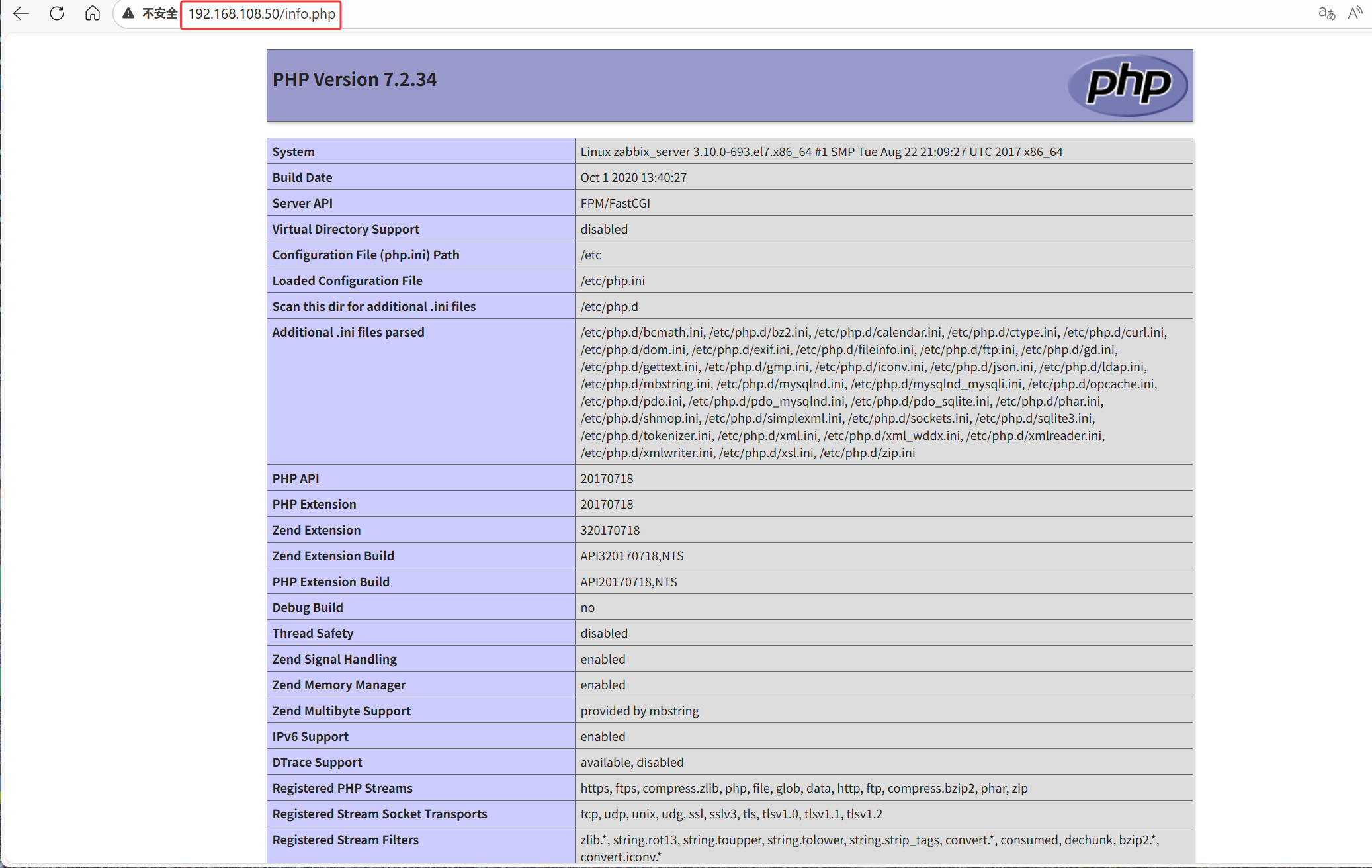Screen dimensions: 1372x868
Task: Select the PHP API value 20170718
Action: (607, 478)
